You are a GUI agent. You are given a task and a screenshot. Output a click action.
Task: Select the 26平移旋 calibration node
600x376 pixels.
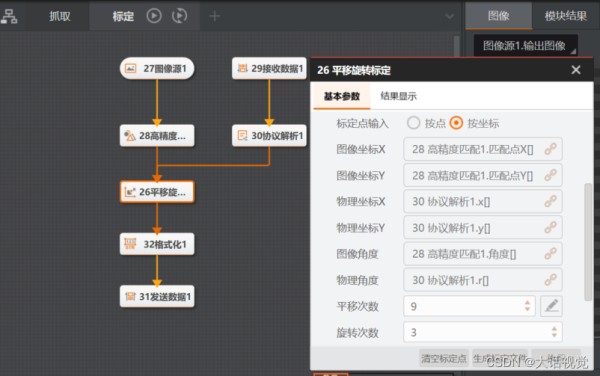157,192
